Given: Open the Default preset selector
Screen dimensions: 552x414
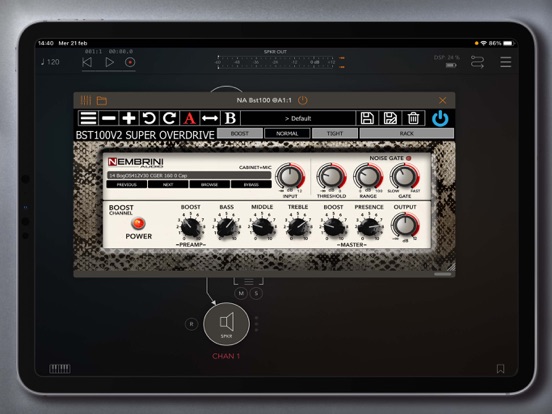Looking at the screenshot, I should (298, 118).
